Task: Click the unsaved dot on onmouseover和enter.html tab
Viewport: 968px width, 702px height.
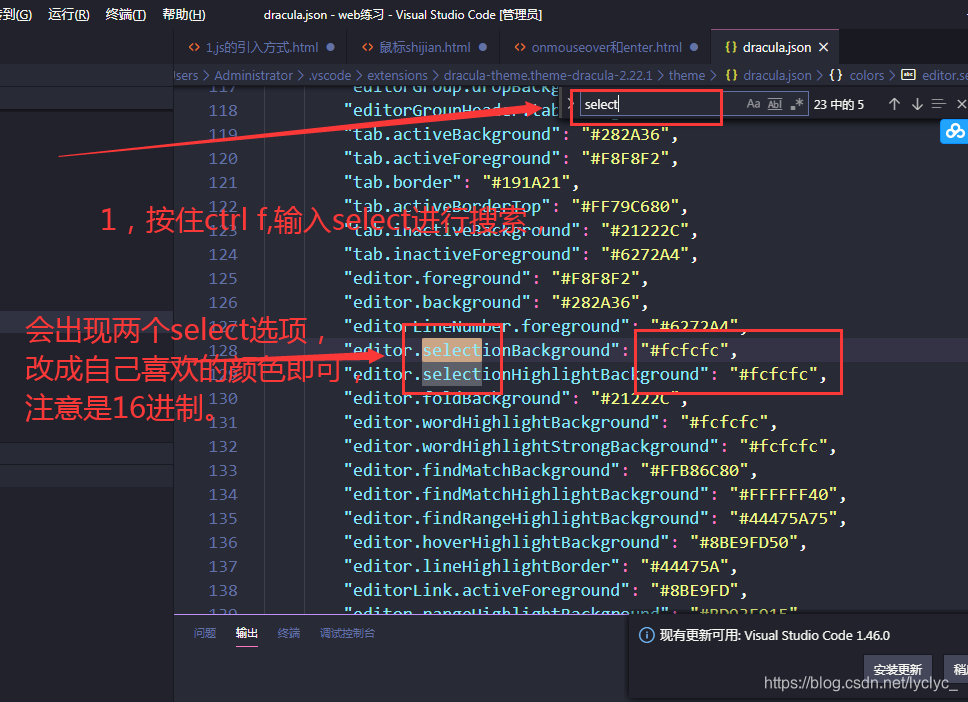Action: [x=694, y=47]
